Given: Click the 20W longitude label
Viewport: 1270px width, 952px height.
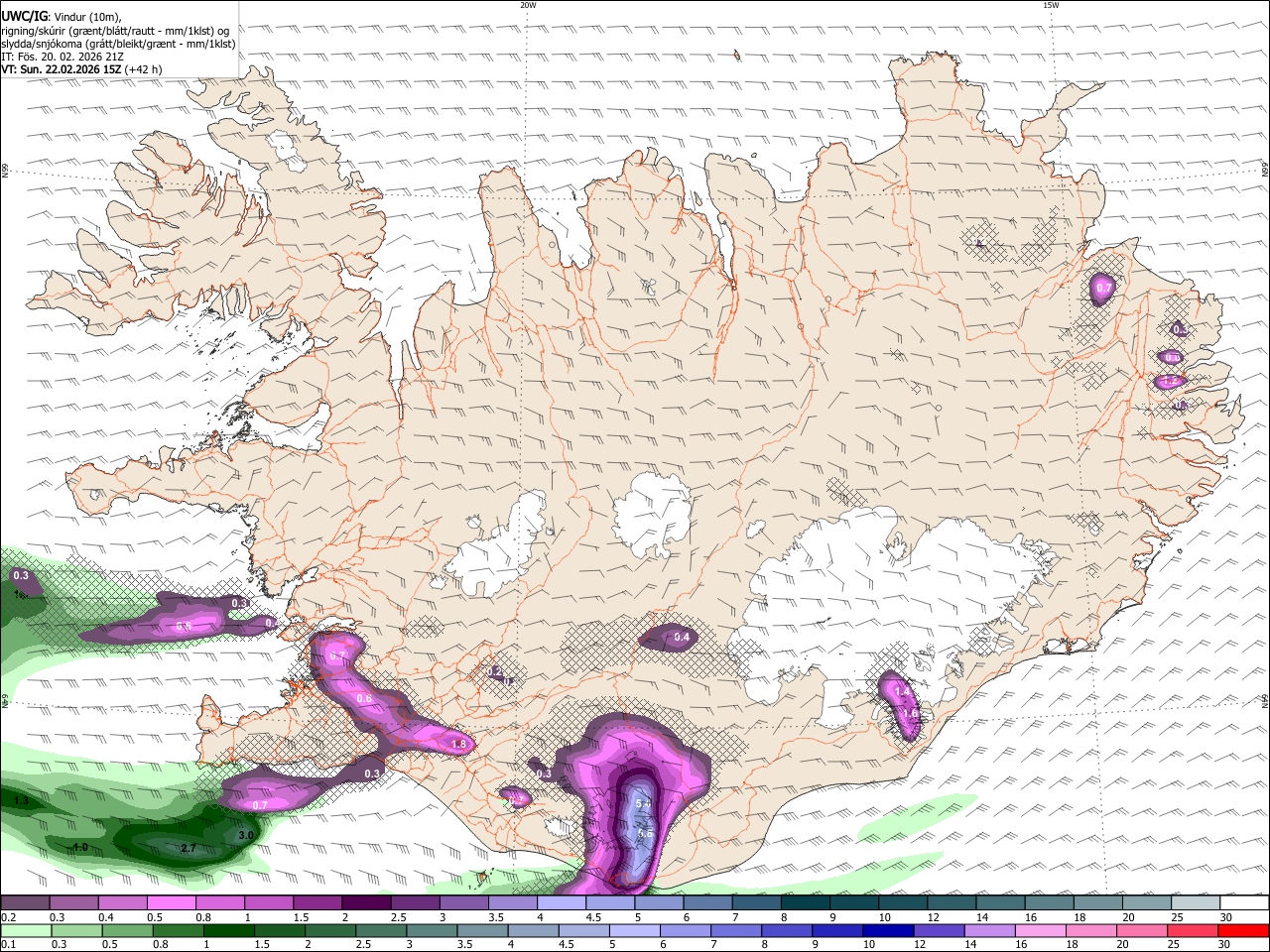Looking at the screenshot, I should [x=528, y=5].
